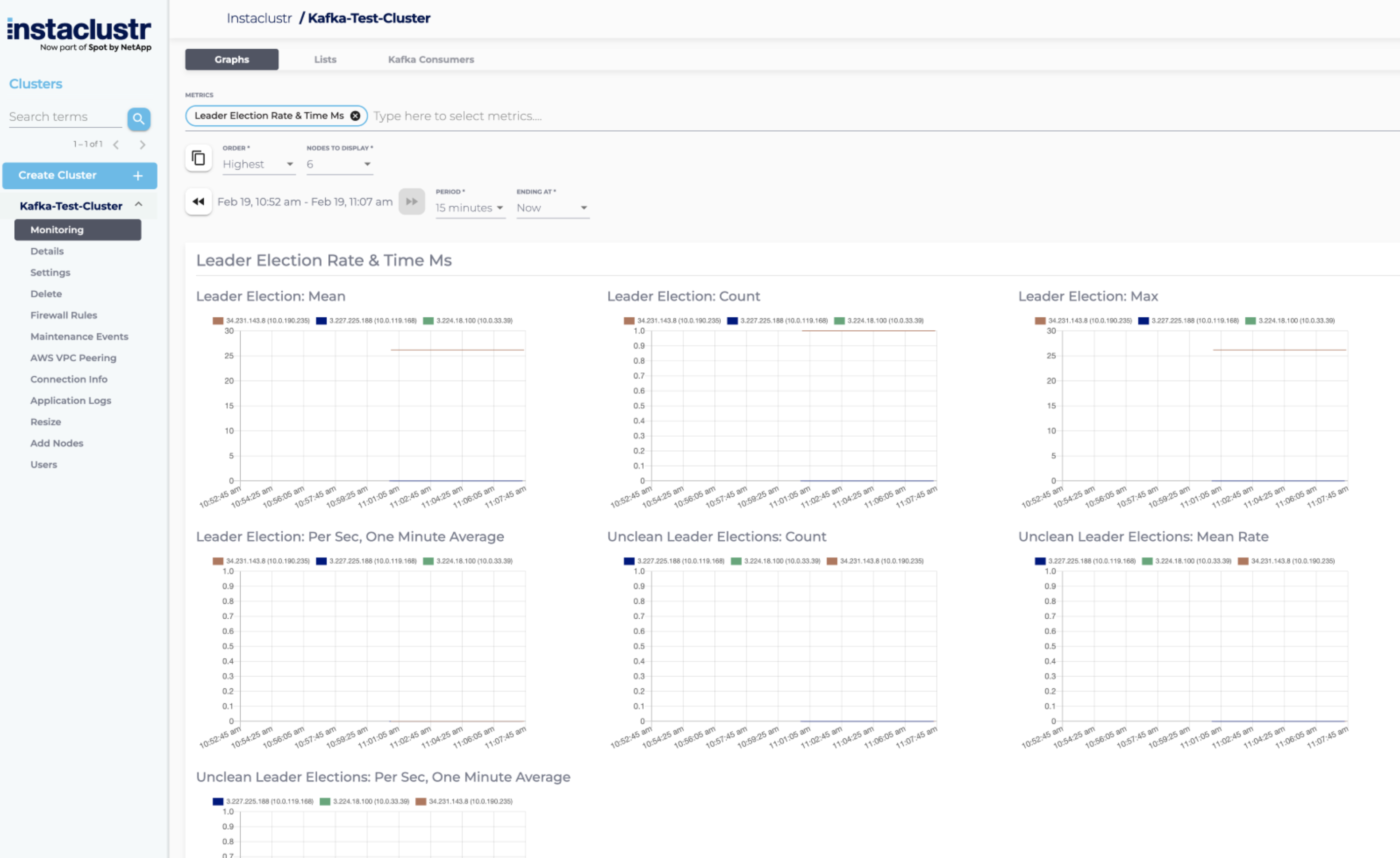Toggle 34.231.143.8 series in Leader Election Mean legend

click(x=261, y=321)
